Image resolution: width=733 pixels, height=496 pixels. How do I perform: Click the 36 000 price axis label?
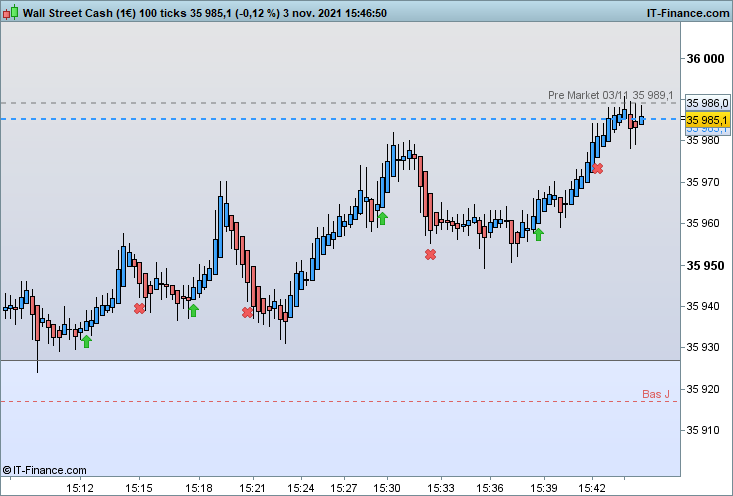tap(705, 58)
